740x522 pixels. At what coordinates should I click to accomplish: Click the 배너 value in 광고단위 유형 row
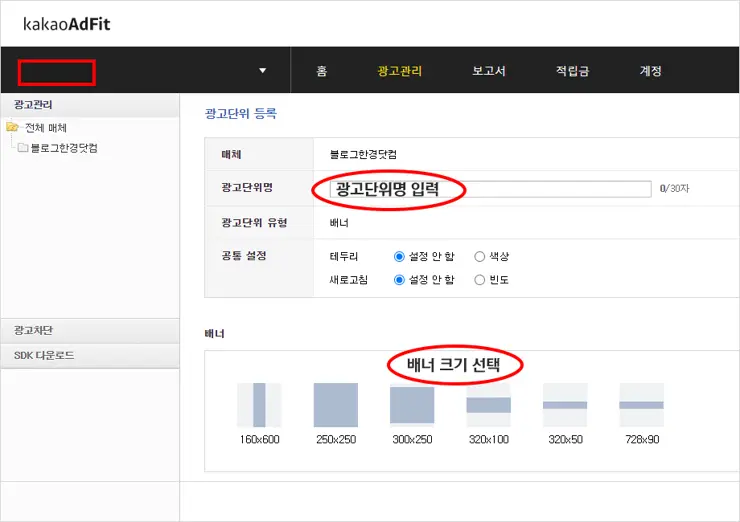pyautogui.click(x=339, y=223)
